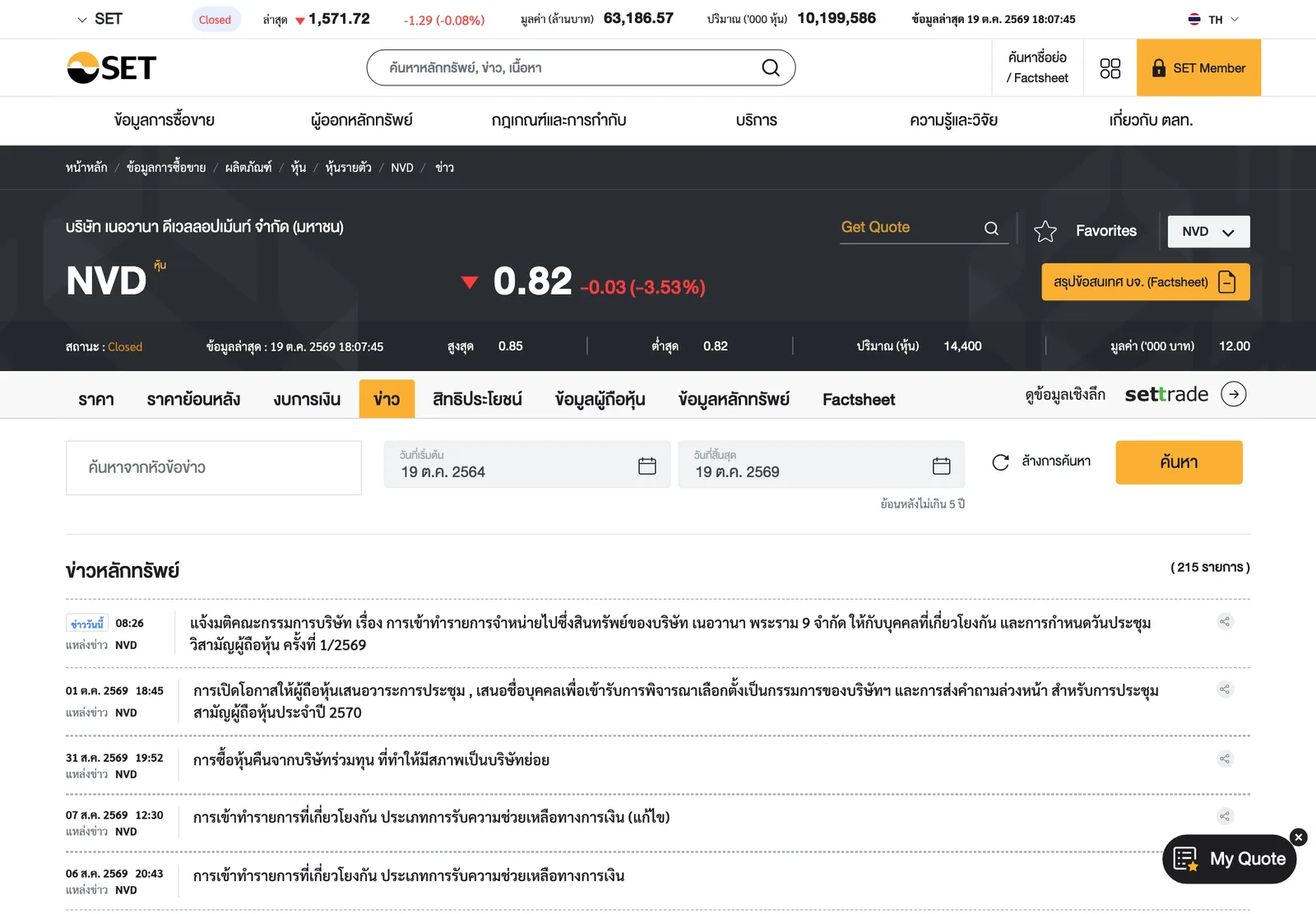Click the หุ้น breadcrumb link
This screenshot has width=1316, height=914.
click(x=299, y=168)
